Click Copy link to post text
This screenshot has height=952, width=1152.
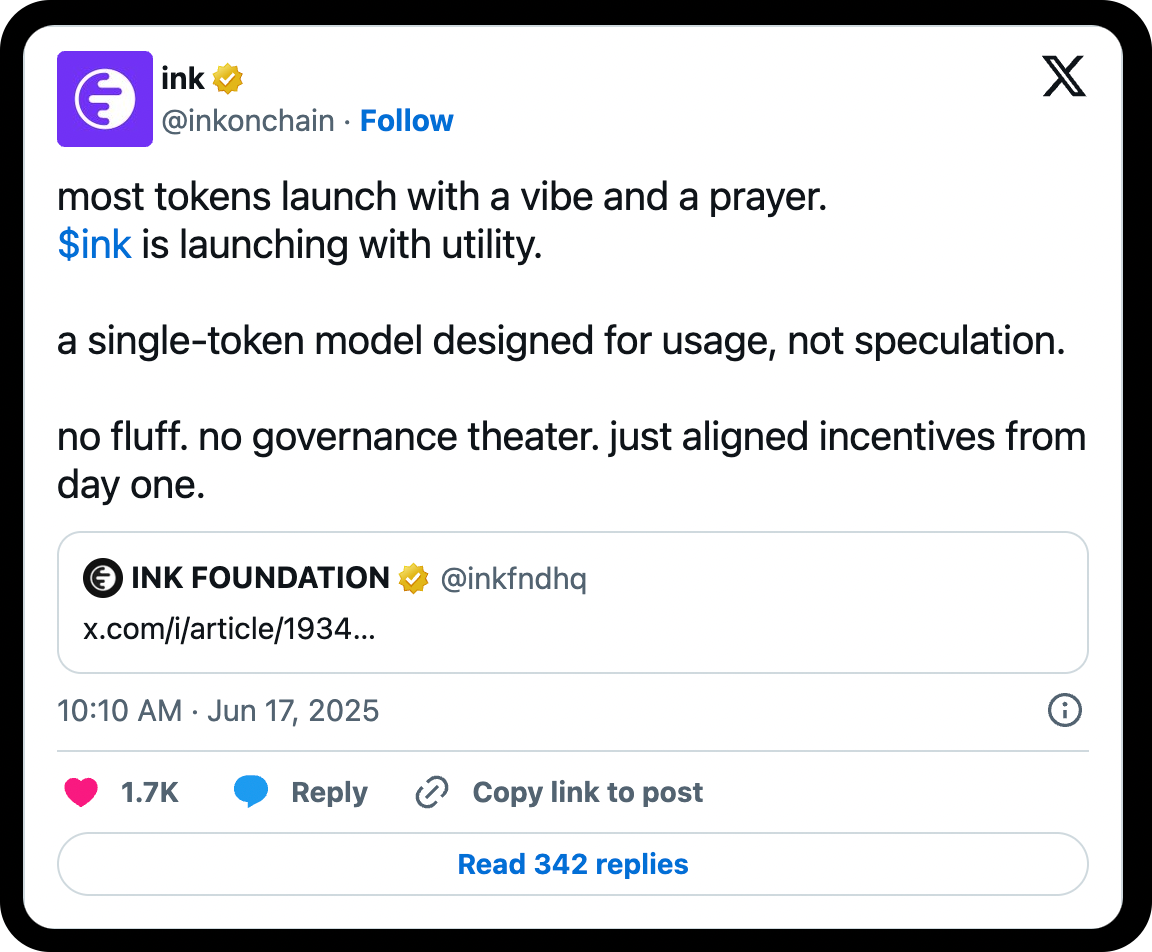[x=588, y=793]
